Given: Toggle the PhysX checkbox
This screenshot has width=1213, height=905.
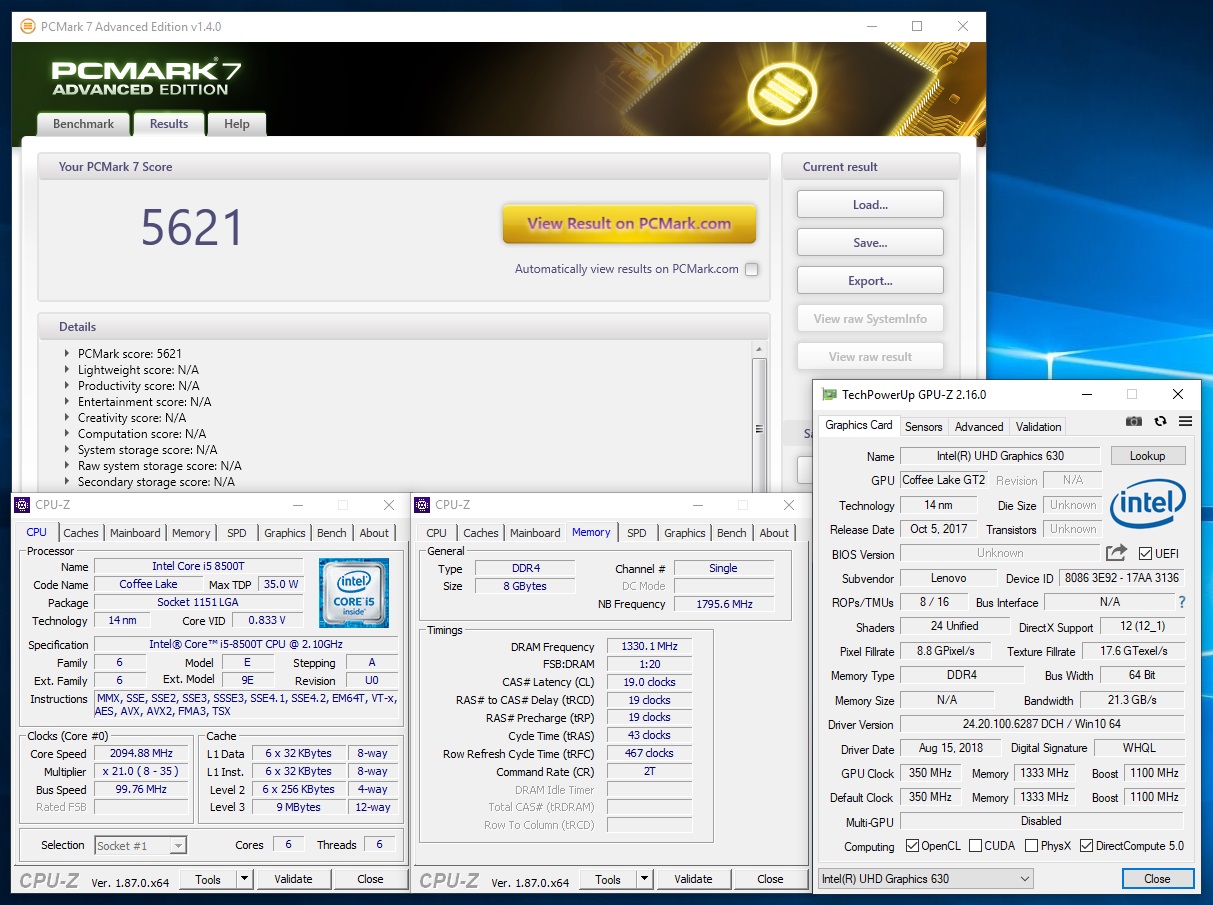Looking at the screenshot, I should point(1031,846).
